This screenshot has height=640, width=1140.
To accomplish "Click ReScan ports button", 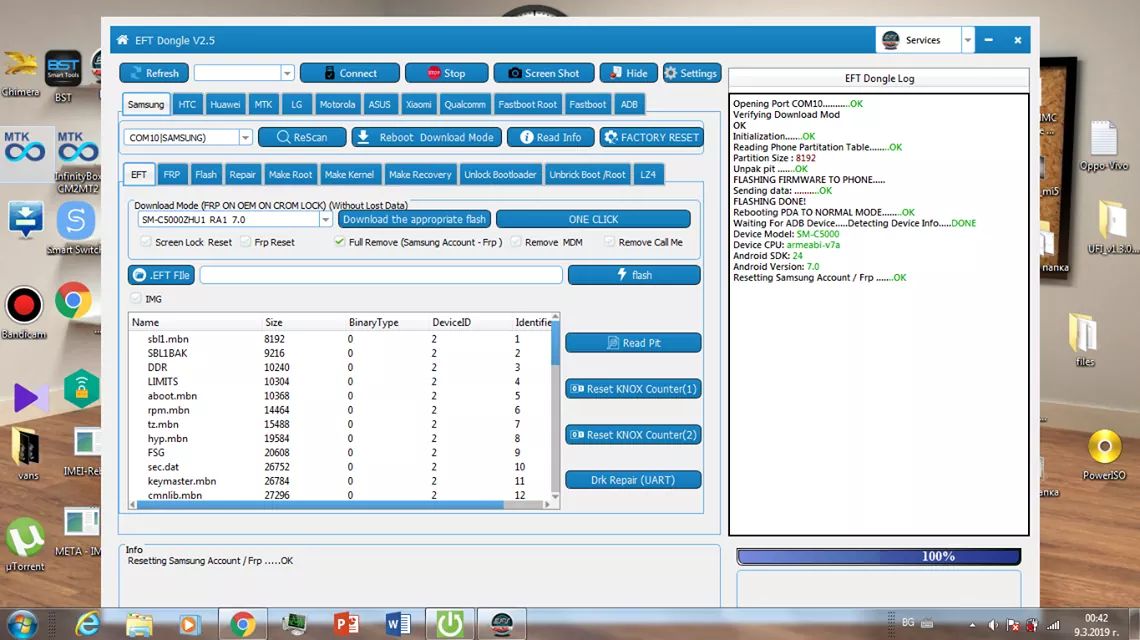I will pyautogui.click(x=302, y=137).
